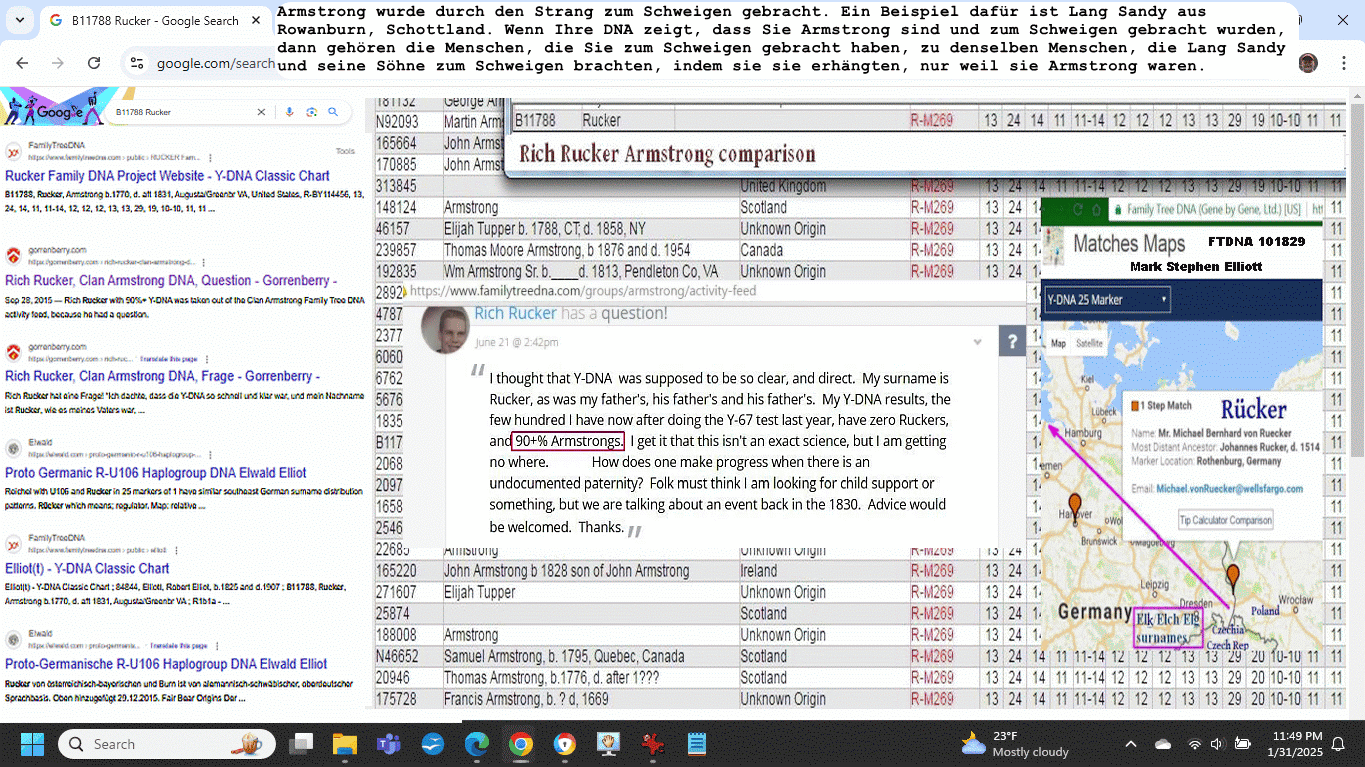
Task: Open Chrome's tab search chevron
Action: [20, 20]
